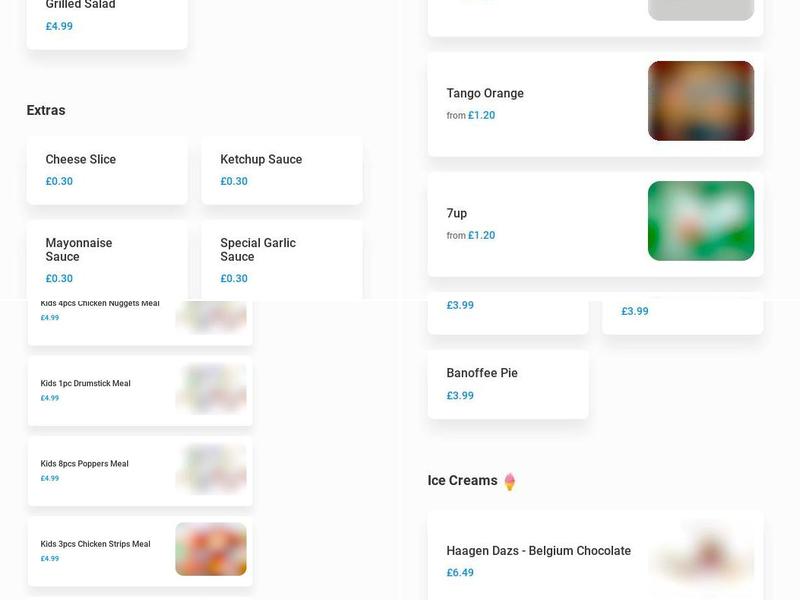The width and height of the screenshot is (800, 600).
Task: Select the Kids 1pc Drumstick Meal thumbnail
Action: point(211,388)
